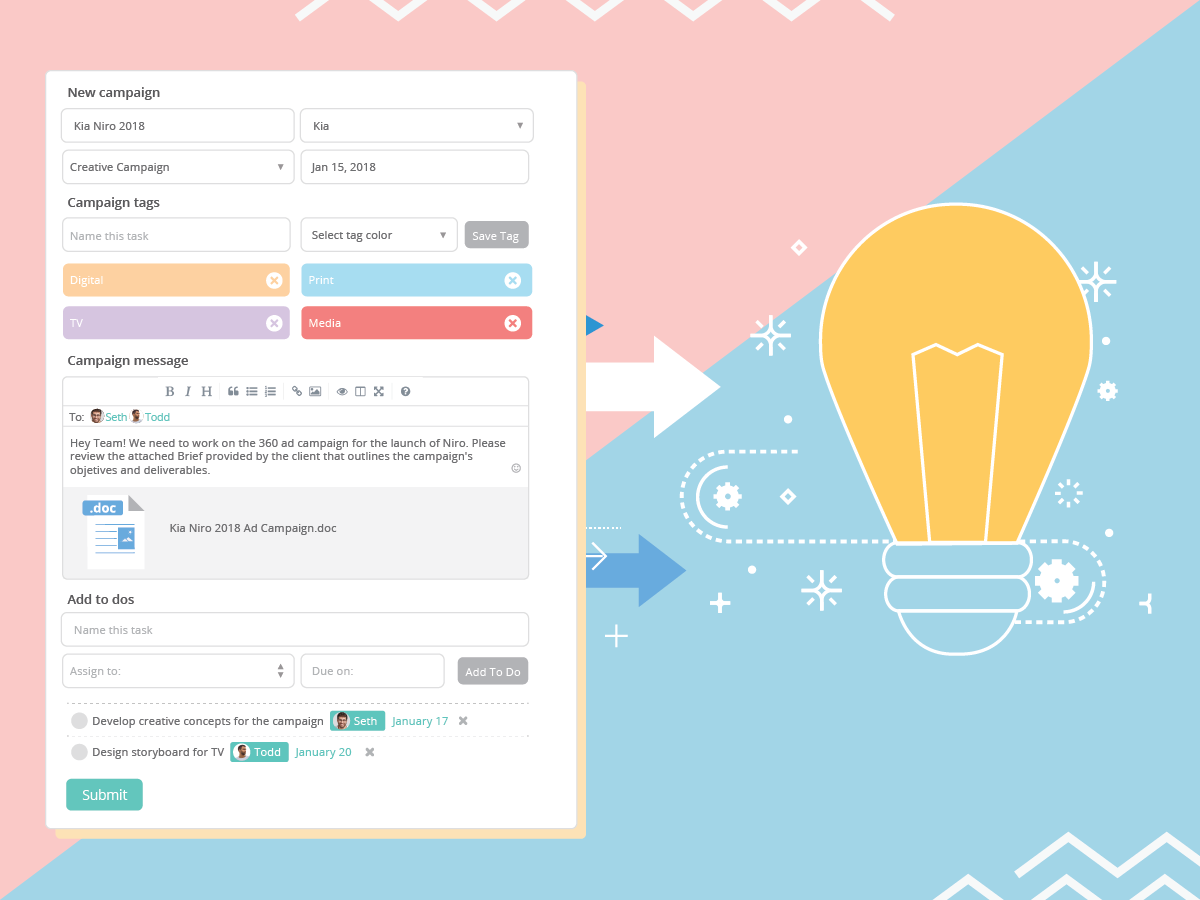
Task: Open the attached .doc file icon
Action: pyautogui.click(x=114, y=532)
